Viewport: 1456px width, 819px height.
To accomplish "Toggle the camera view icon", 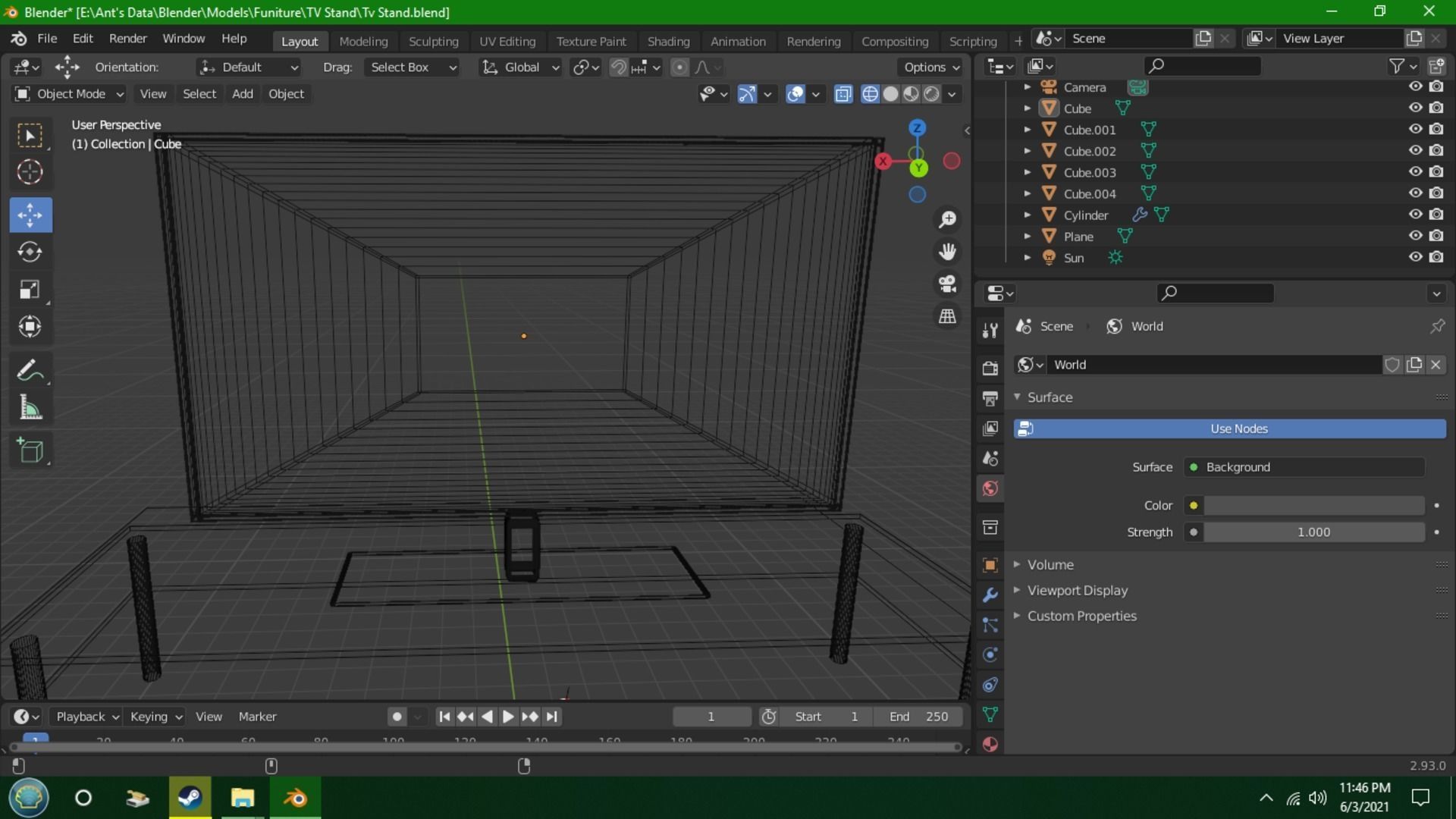I will 947,284.
